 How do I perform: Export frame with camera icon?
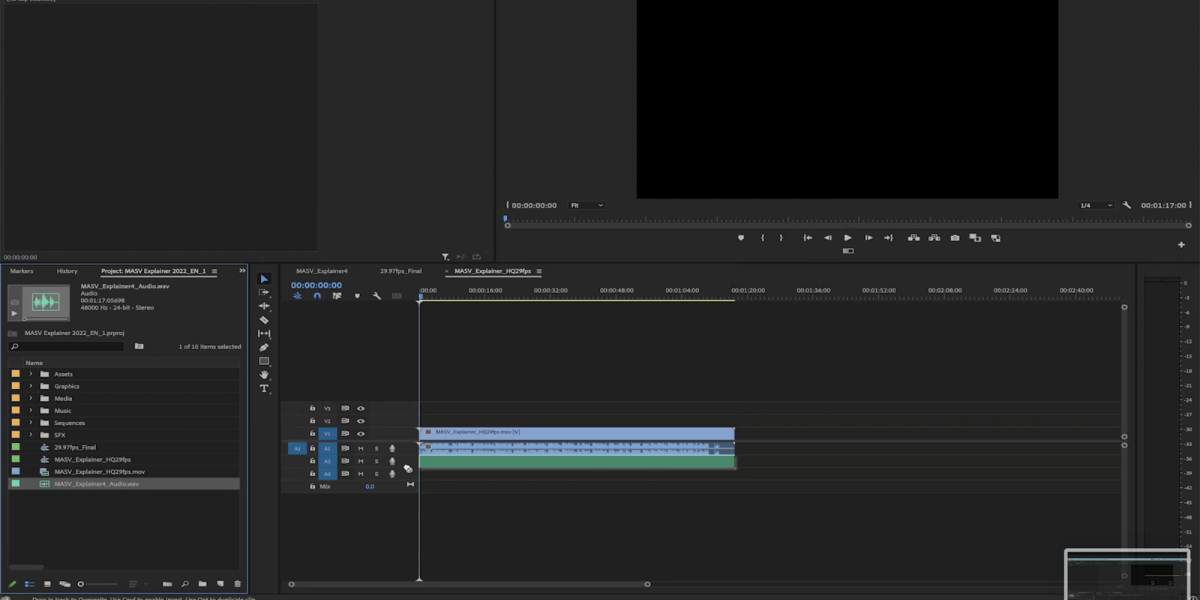955,238
